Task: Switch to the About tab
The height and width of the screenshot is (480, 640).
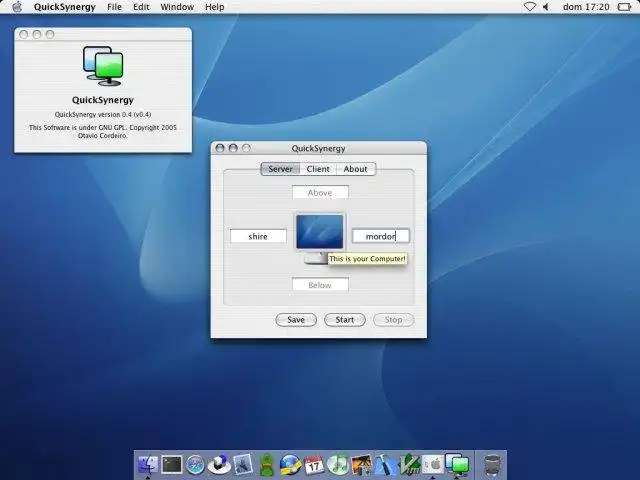Action: (x=355, y=169)
